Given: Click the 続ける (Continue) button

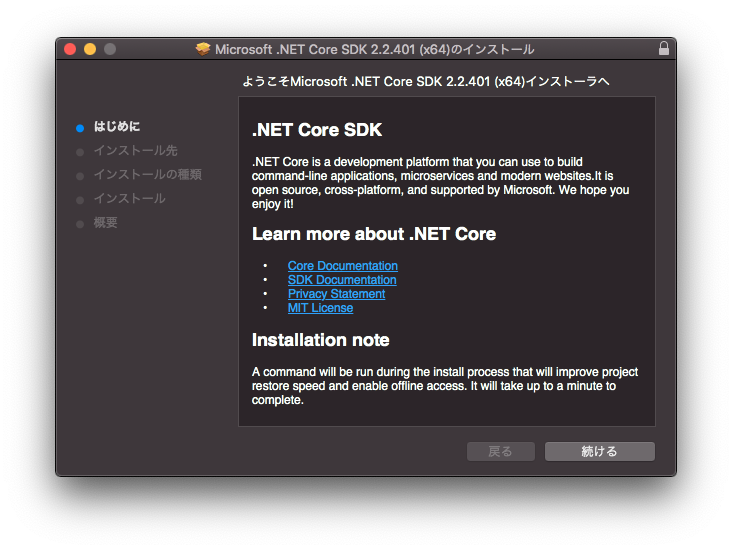Looking at the screenshot, I should tap(599, 451).
